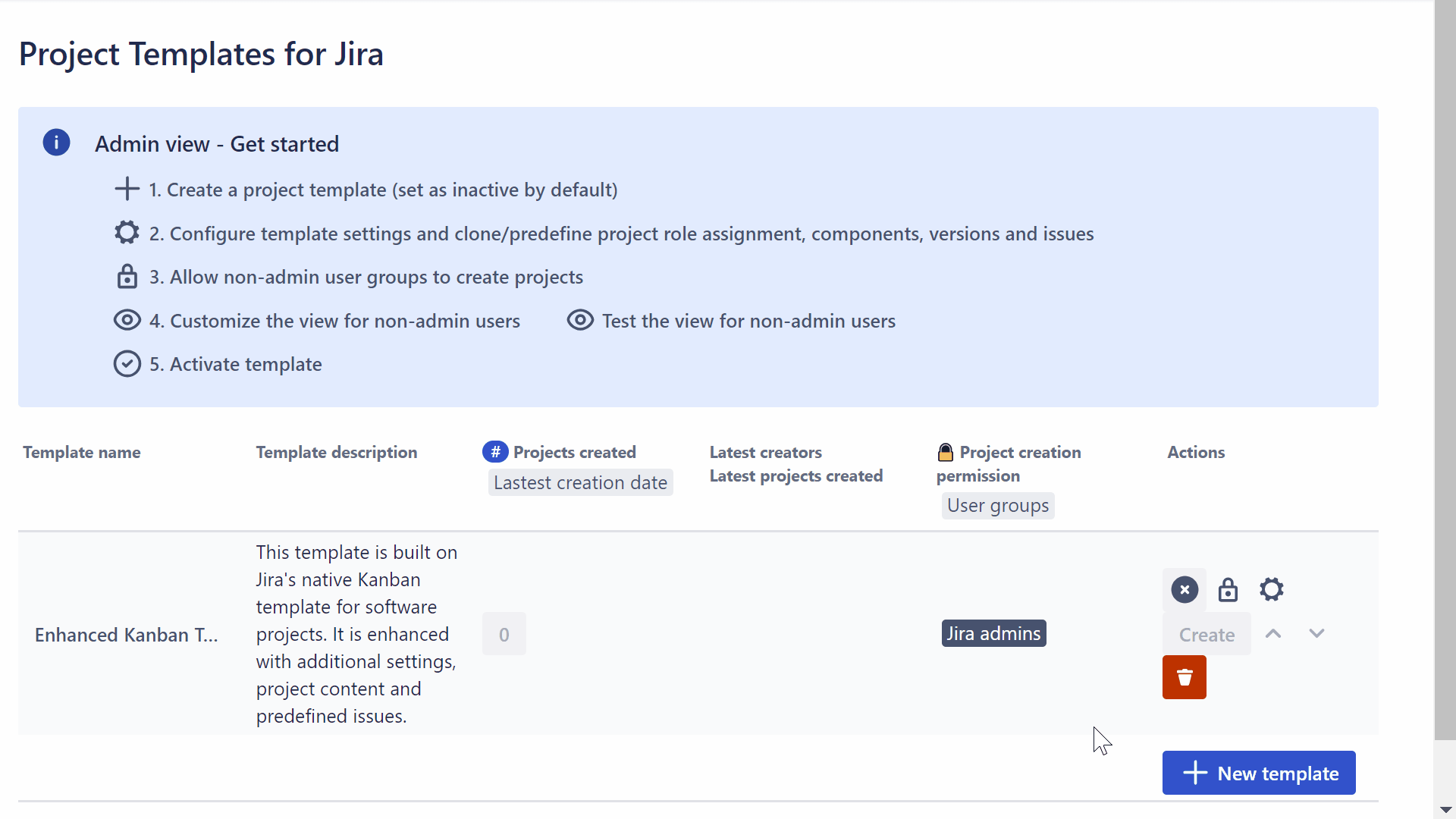
Task: Toggle the template active state with the X circle
Action: [1184, 589]
